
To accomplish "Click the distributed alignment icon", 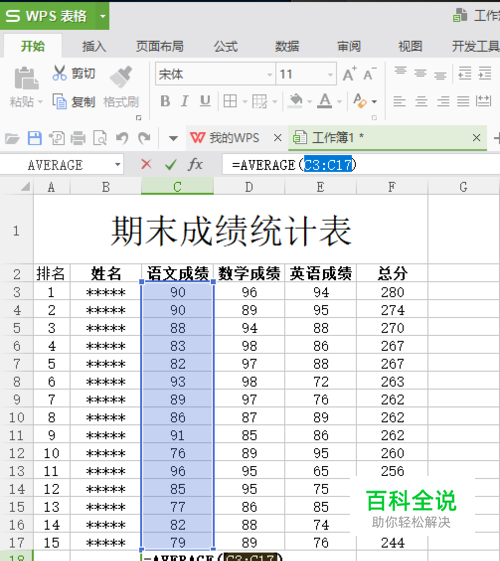I will point(484,101).
